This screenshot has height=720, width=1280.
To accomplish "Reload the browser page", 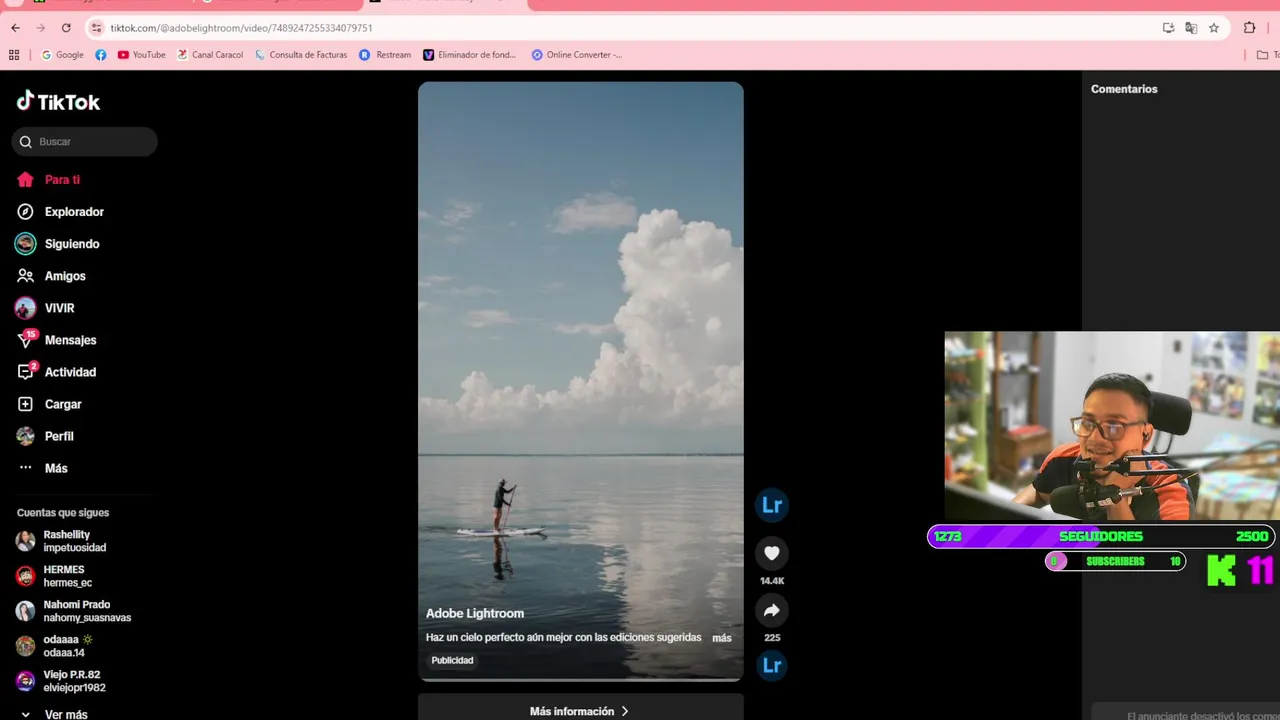I will pos(66,28).
